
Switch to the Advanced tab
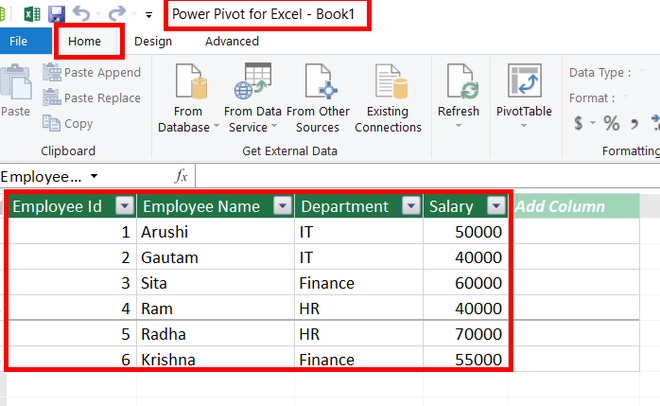click(x=231, y=41)
